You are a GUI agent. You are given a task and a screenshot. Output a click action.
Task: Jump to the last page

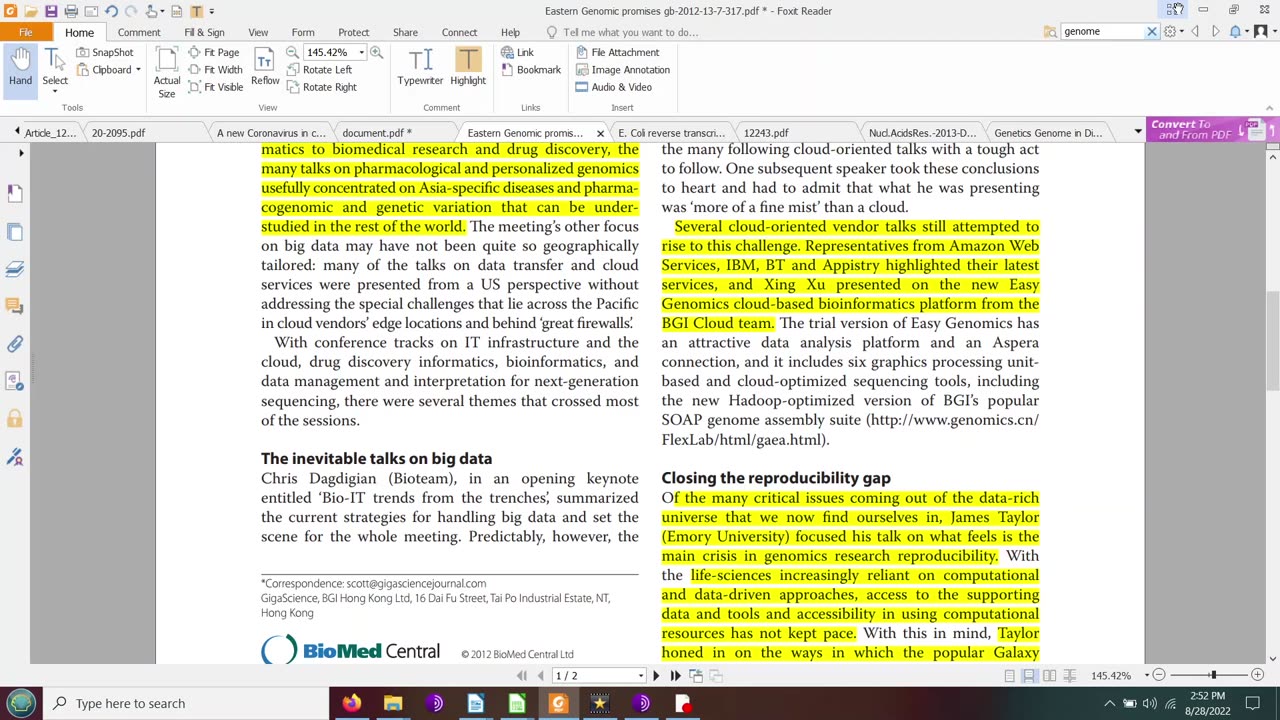675,676
